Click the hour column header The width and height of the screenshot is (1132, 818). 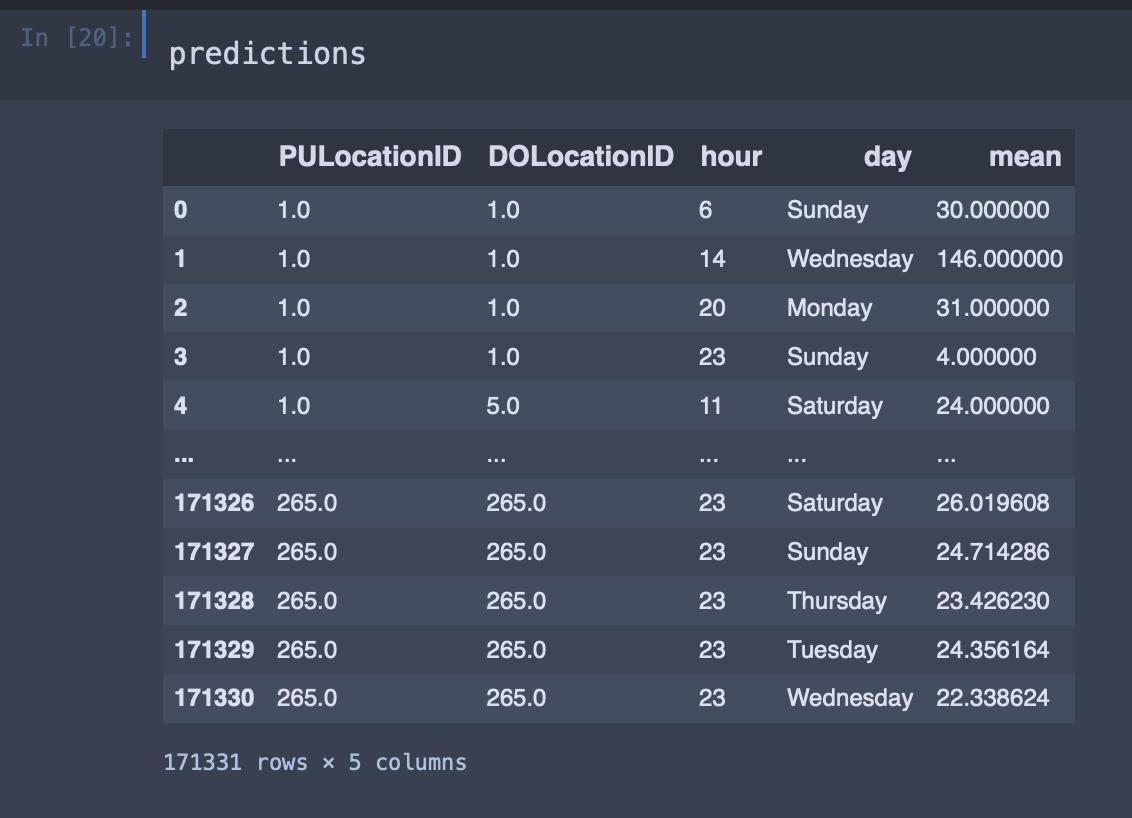(x=731, y=157)
